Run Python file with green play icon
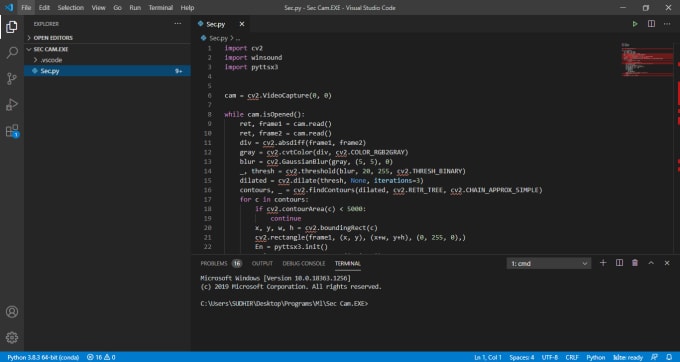 coord(635,24)
